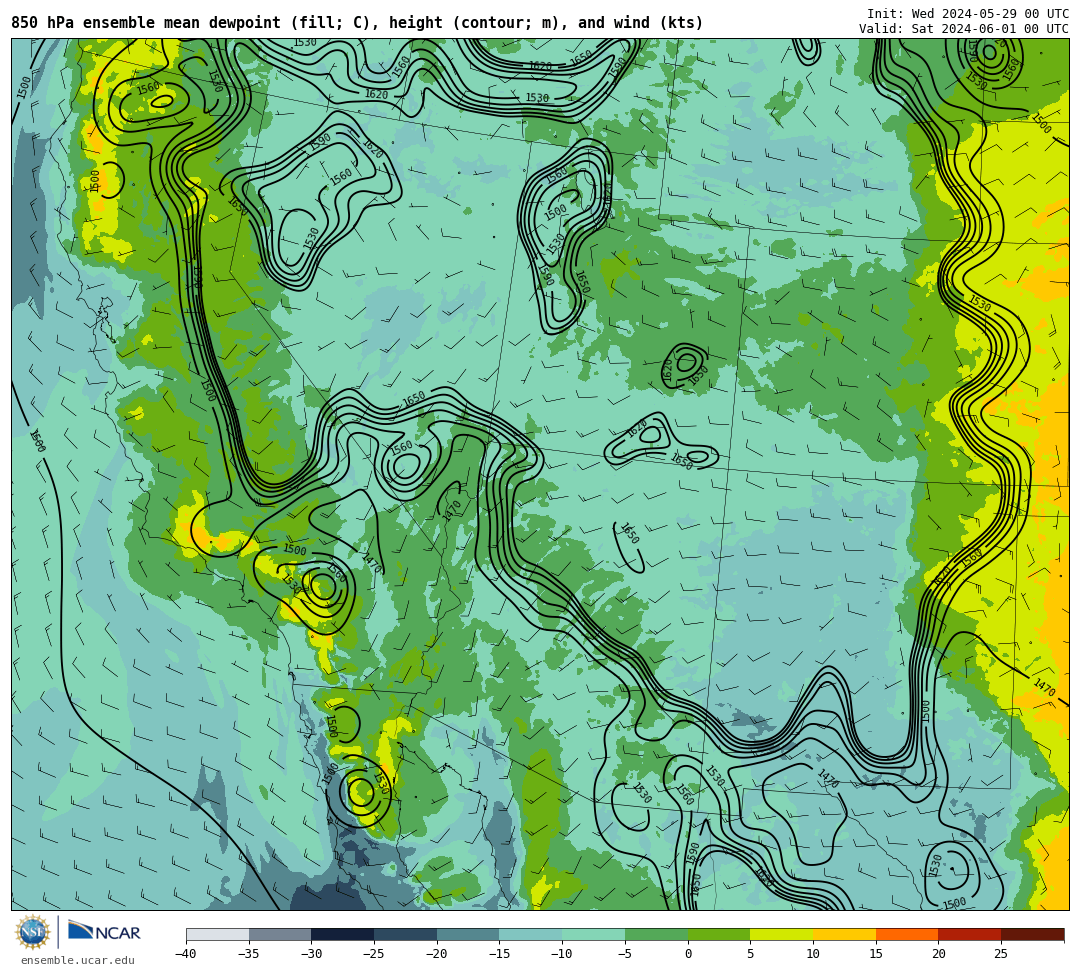
Task: Click the -30 to -25 colorbar swatch
Action: [342, 934]
